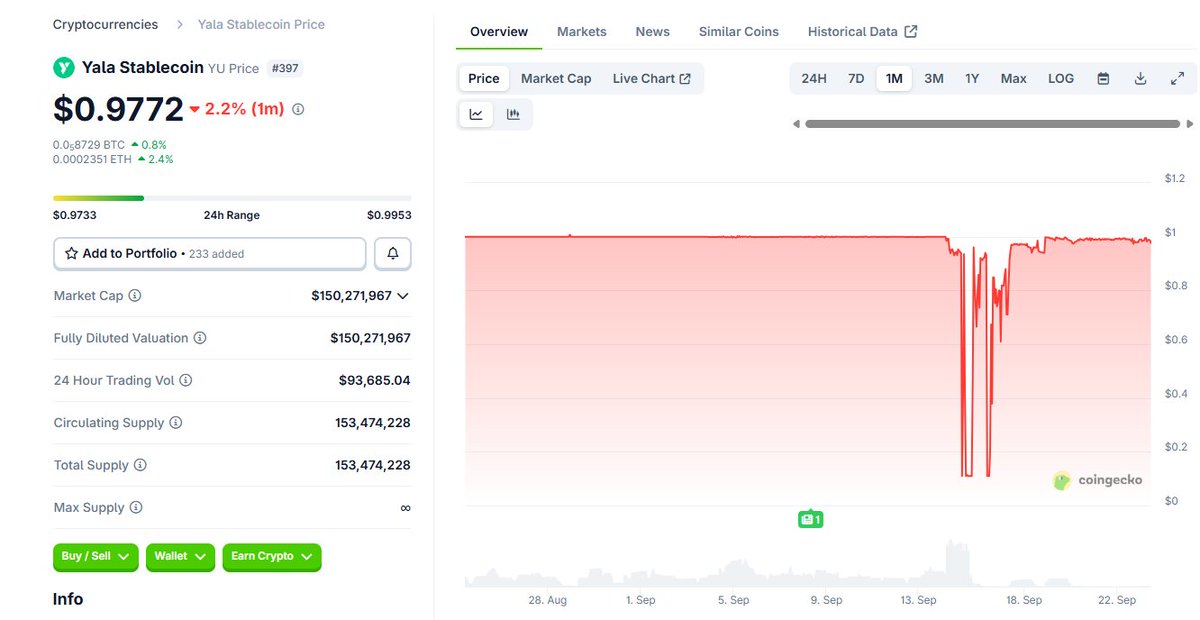Select the 7D time range
The height and width of the screenshot is (620, 1200).
point(856,78)
